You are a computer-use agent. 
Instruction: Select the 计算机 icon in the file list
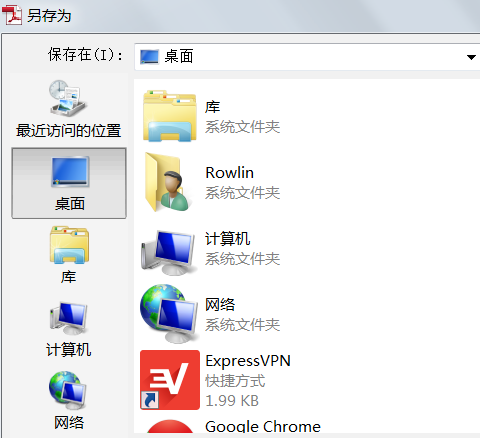tap(168, 252)
